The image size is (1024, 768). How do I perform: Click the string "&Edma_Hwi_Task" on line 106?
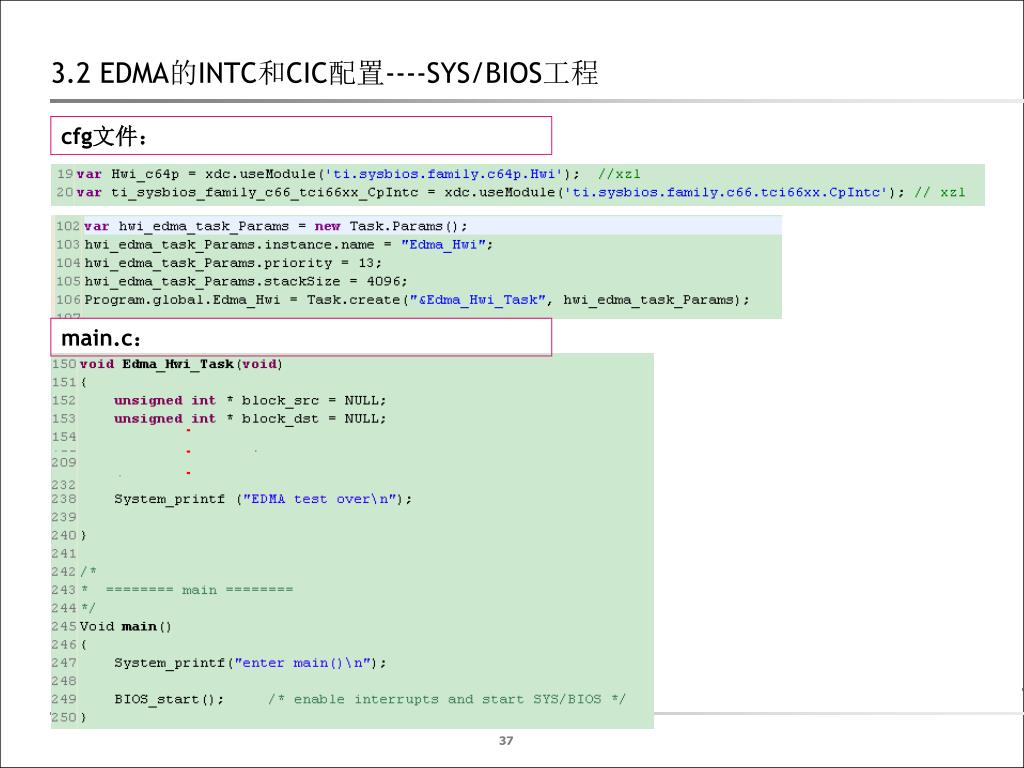pos(477,299)
